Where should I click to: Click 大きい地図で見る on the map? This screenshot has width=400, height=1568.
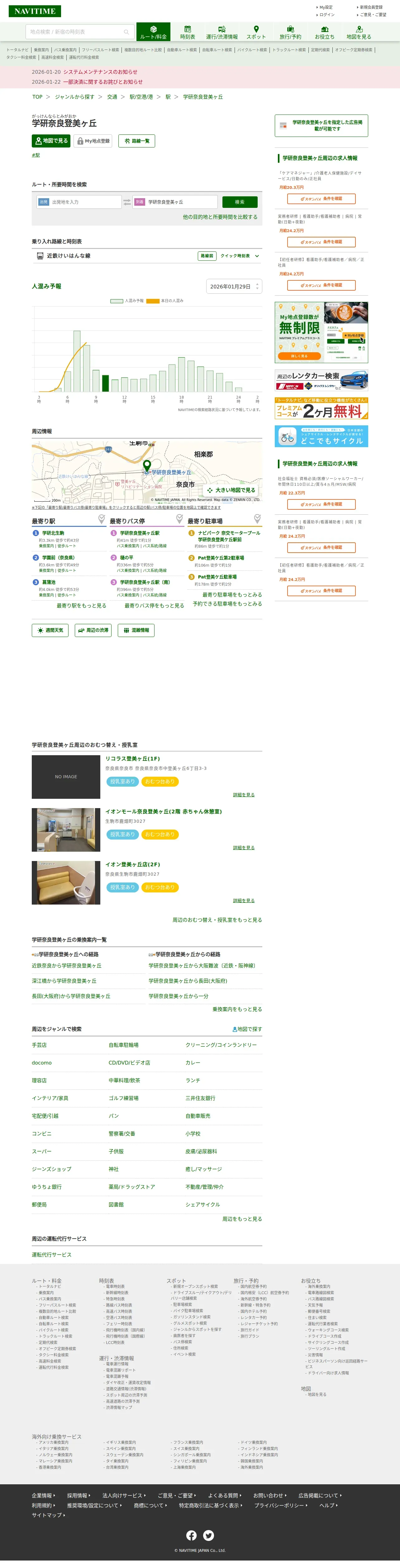pyautogui.click(x=231, y=490)
